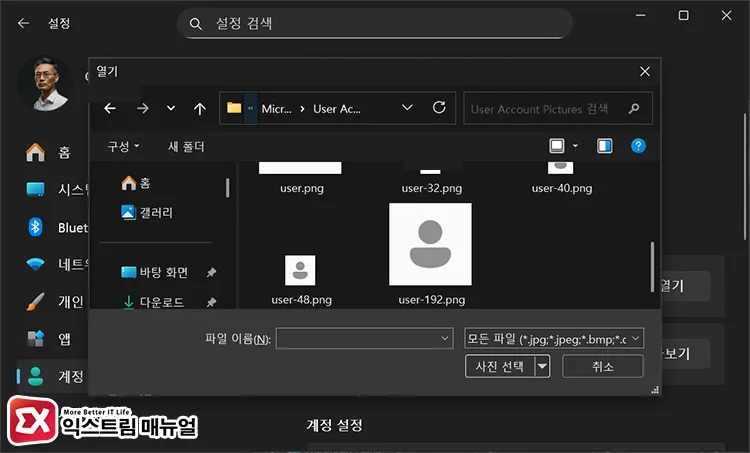Click the profile picture in Settings
This screenshot has height=453, width=750.
click(x=46, y=83)
